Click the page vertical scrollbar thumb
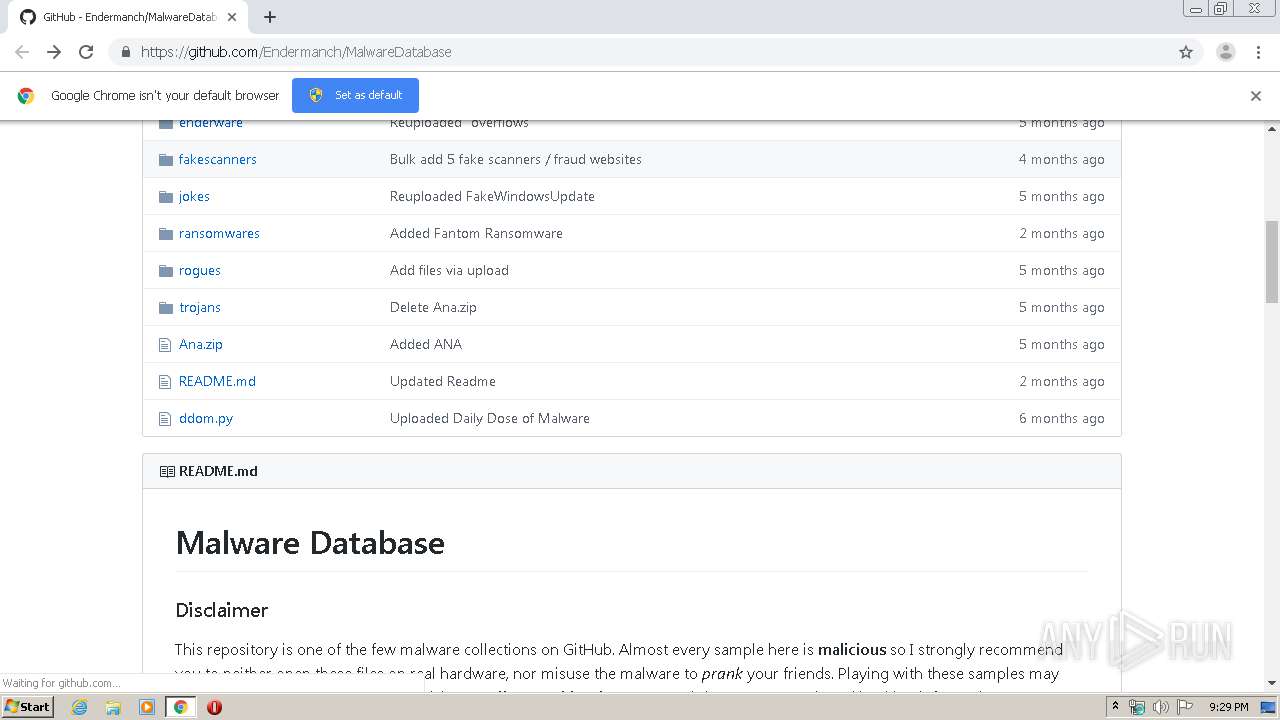Image resolution: width=1280 pixels, height=720 pixels. (x=1272, y=260)
